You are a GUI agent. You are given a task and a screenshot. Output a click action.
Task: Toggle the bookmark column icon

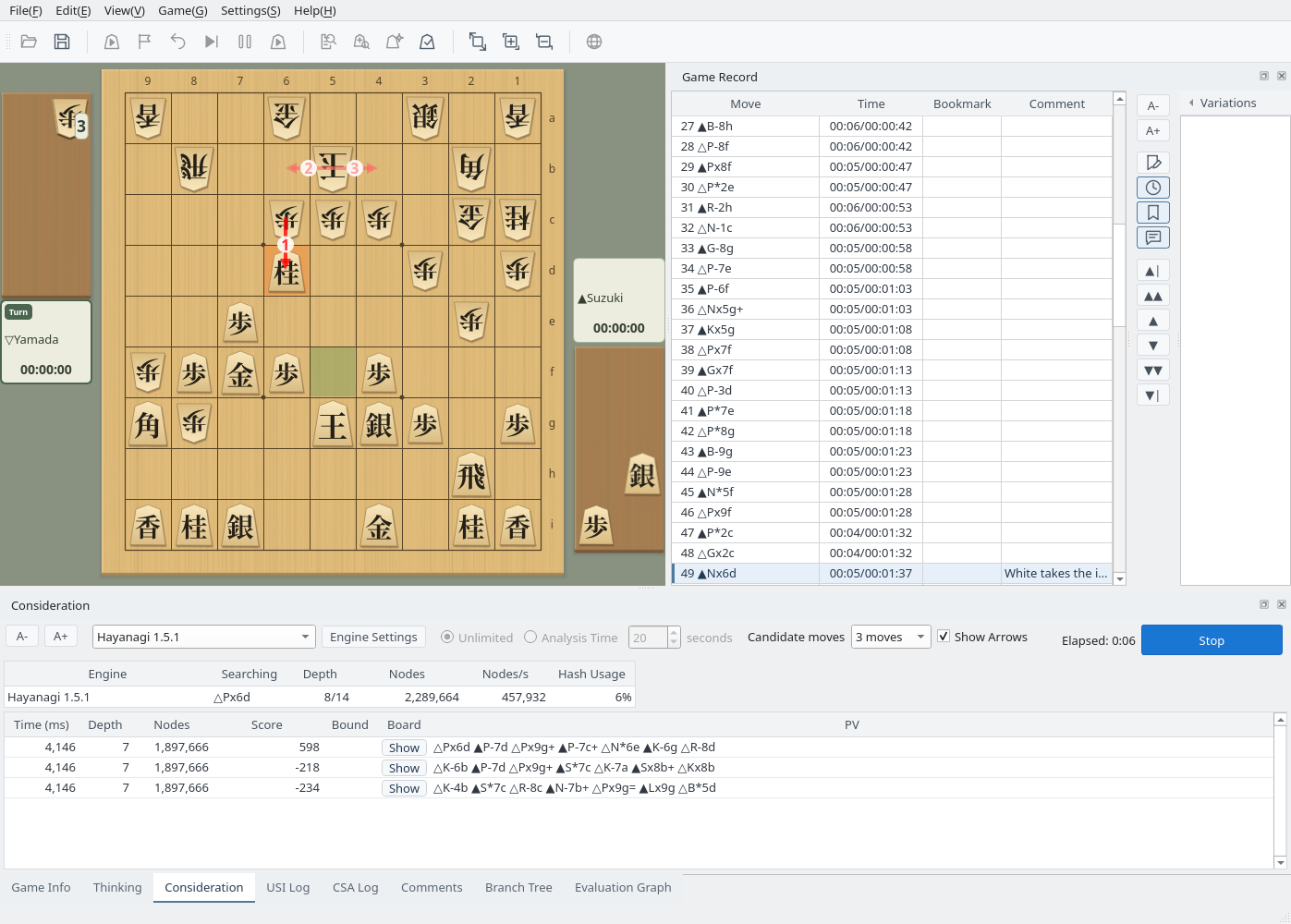pyautogui.click(x=1153, y=213)
